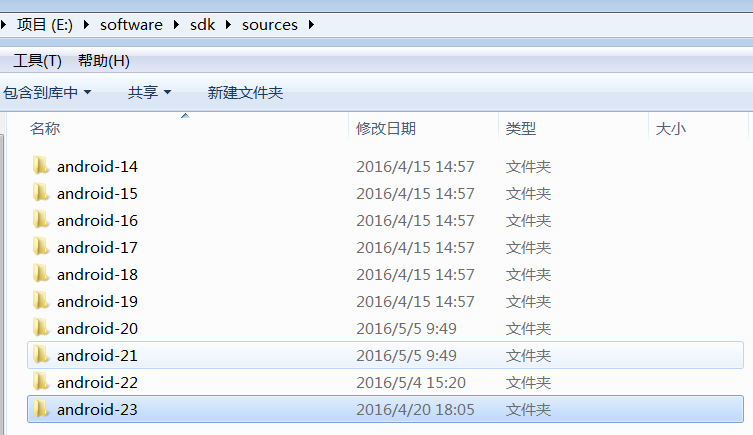The width and height of the screenshot is (753, 435).
Task: Select the android-21 folder row
Action: click(x=385, y=355)
